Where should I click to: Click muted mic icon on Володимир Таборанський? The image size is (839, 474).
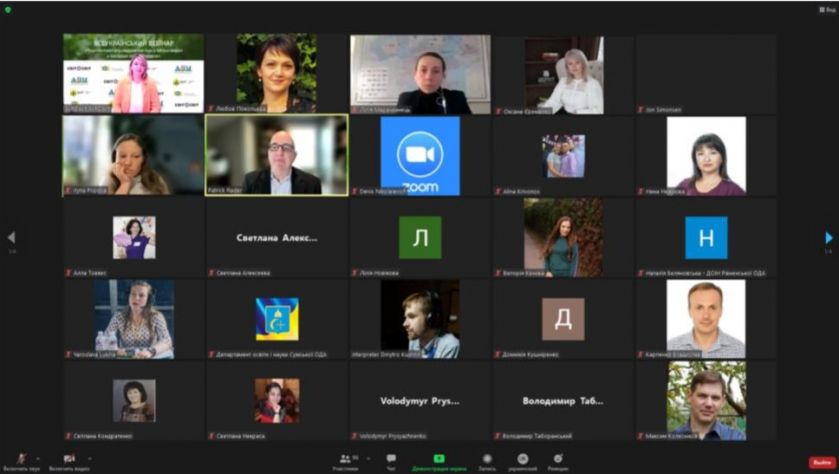[498, 436]
